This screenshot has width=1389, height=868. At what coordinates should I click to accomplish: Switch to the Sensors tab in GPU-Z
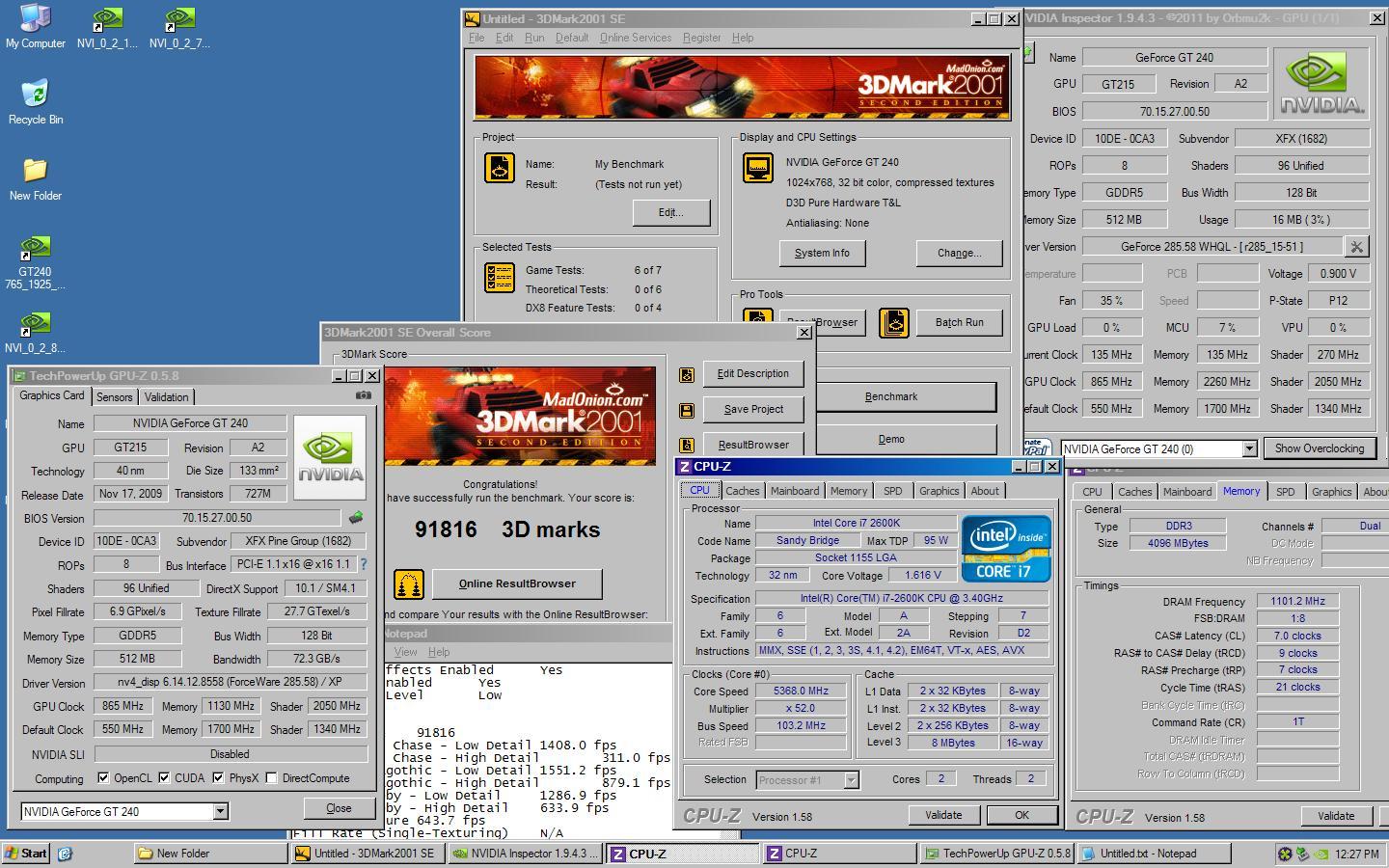point(114,397)
